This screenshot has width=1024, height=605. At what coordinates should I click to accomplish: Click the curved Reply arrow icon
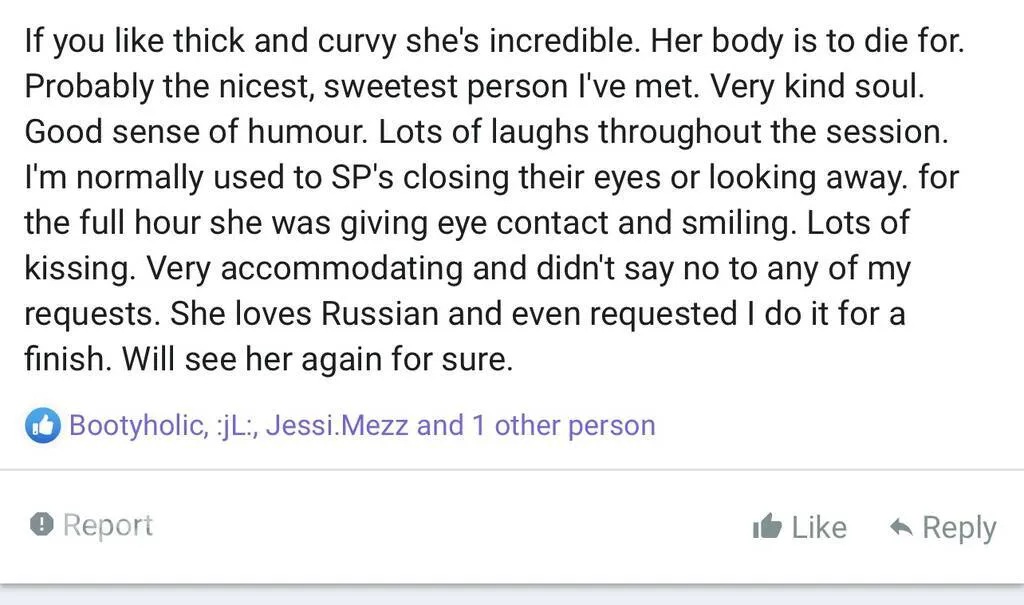[900, 527]
